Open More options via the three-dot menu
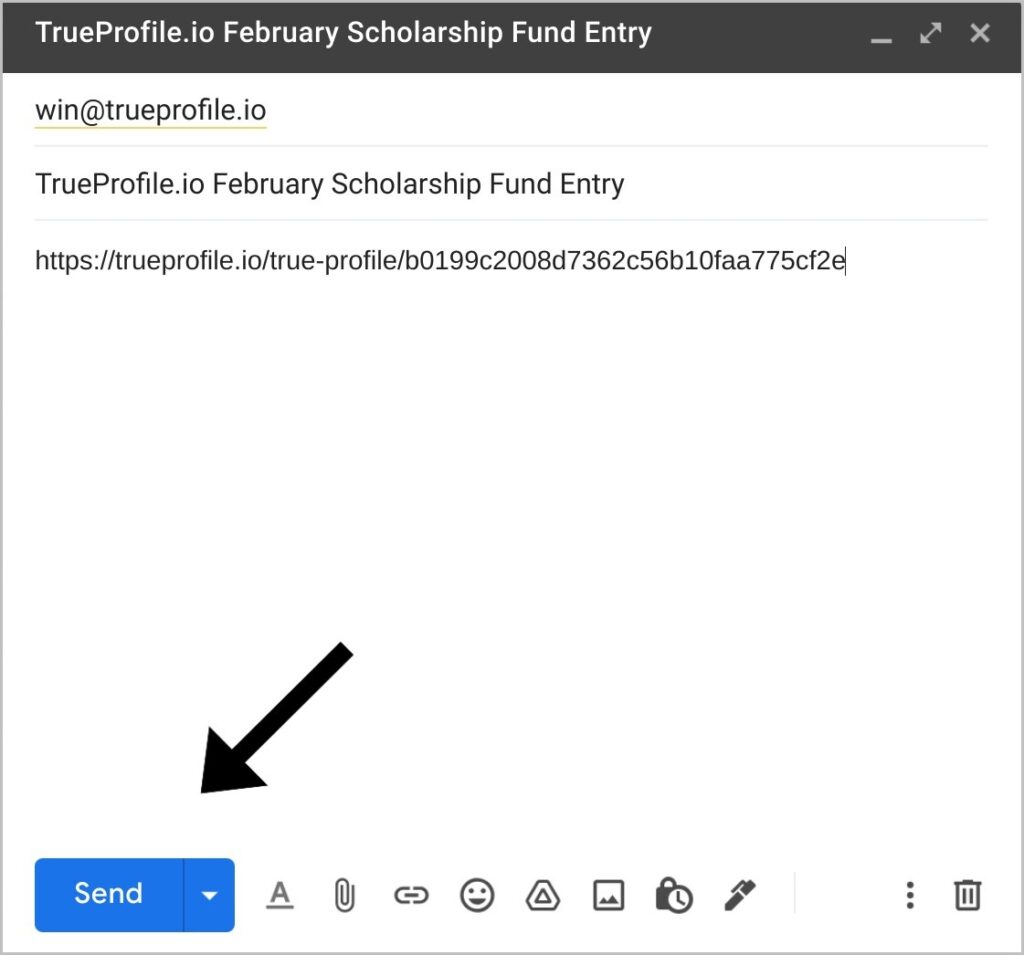This screenshot has height=955, width=1024. coord(910,895)
